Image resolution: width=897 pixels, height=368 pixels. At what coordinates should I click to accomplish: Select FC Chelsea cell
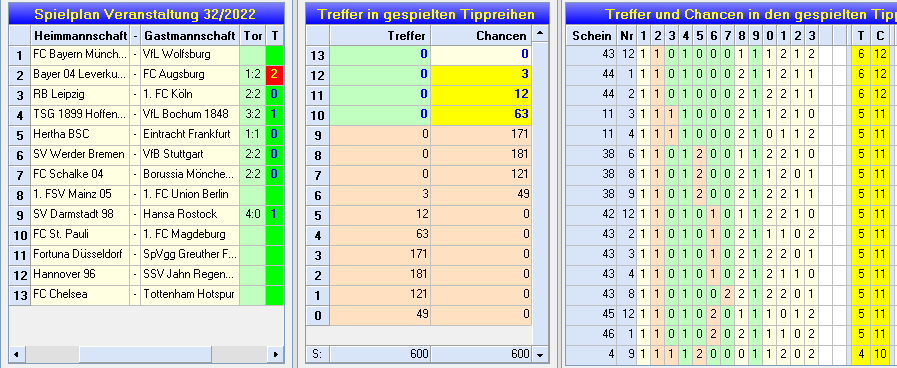(80, 295)
